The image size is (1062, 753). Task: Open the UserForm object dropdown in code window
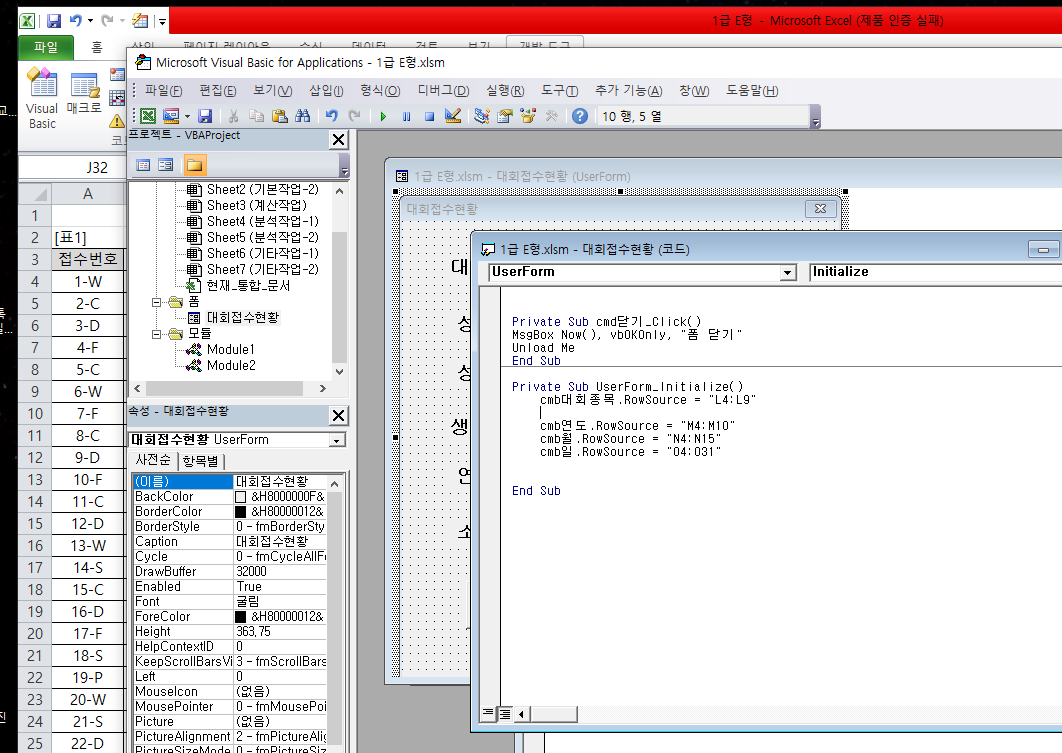click(x=787, y=272)
